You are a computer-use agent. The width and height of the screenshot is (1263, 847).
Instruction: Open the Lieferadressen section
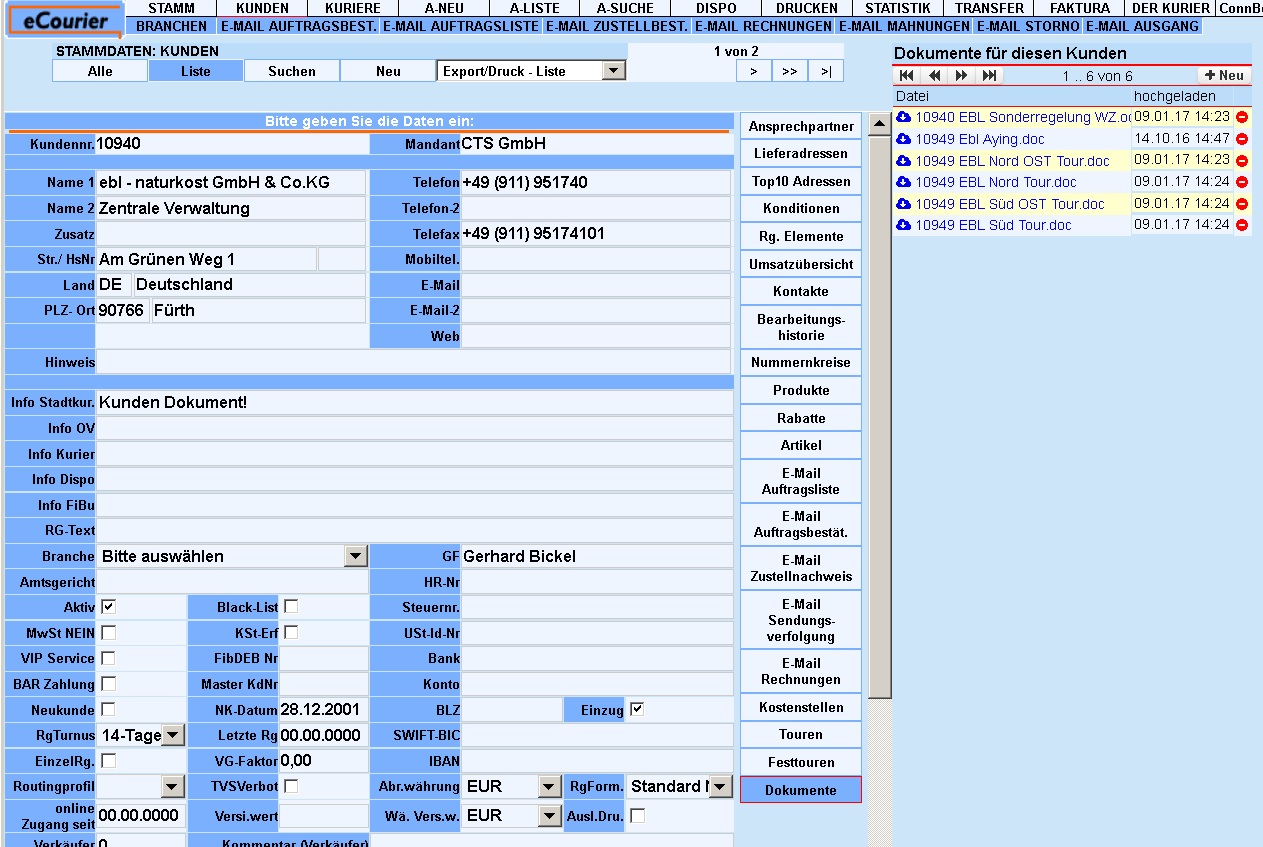tap(801, 154)
